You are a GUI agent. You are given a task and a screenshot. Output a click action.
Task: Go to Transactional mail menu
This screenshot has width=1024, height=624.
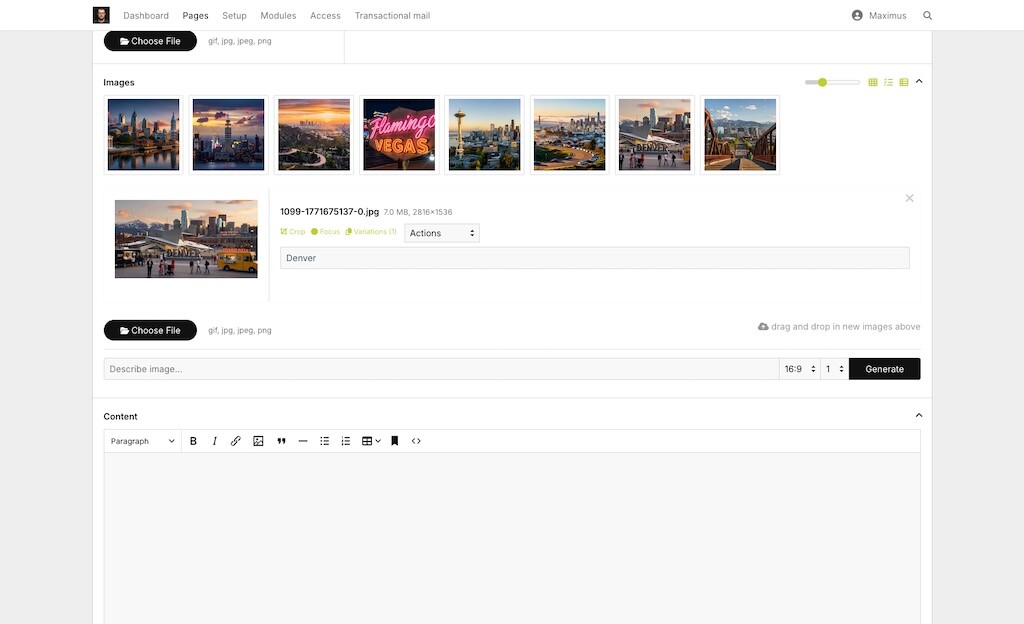392,16
